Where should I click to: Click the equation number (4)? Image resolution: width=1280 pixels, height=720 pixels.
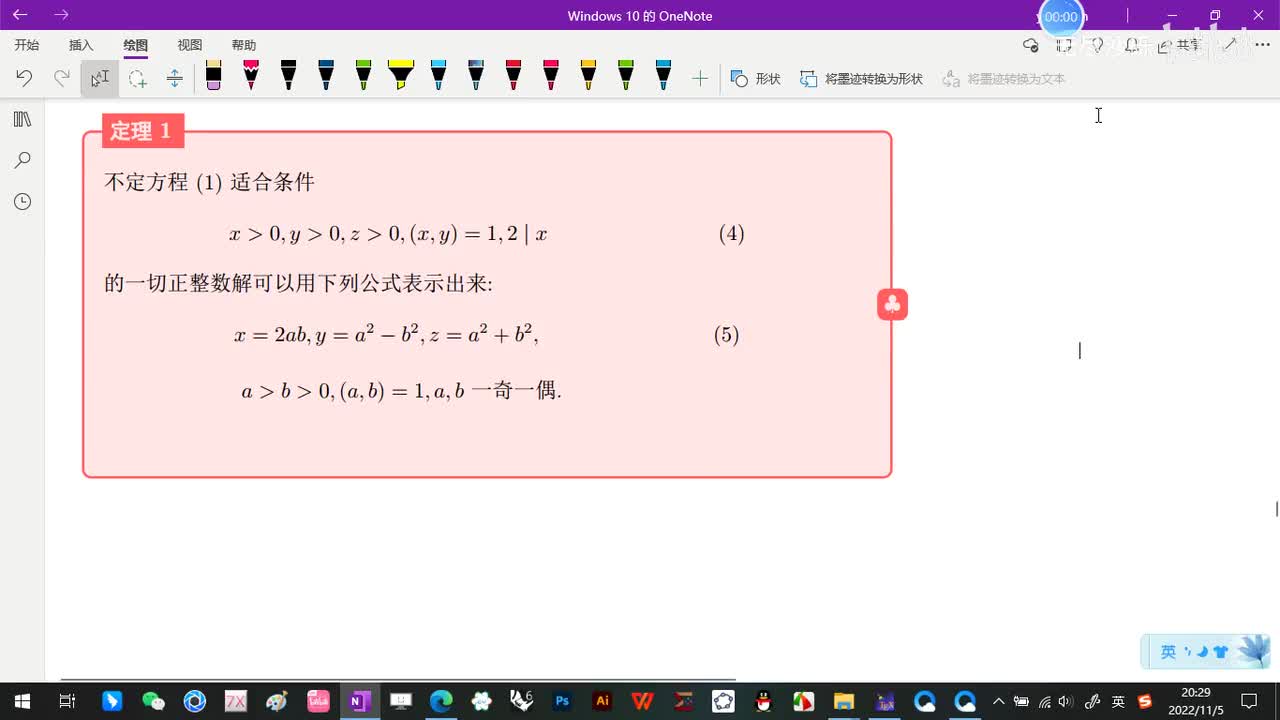[x=732, y=234]
